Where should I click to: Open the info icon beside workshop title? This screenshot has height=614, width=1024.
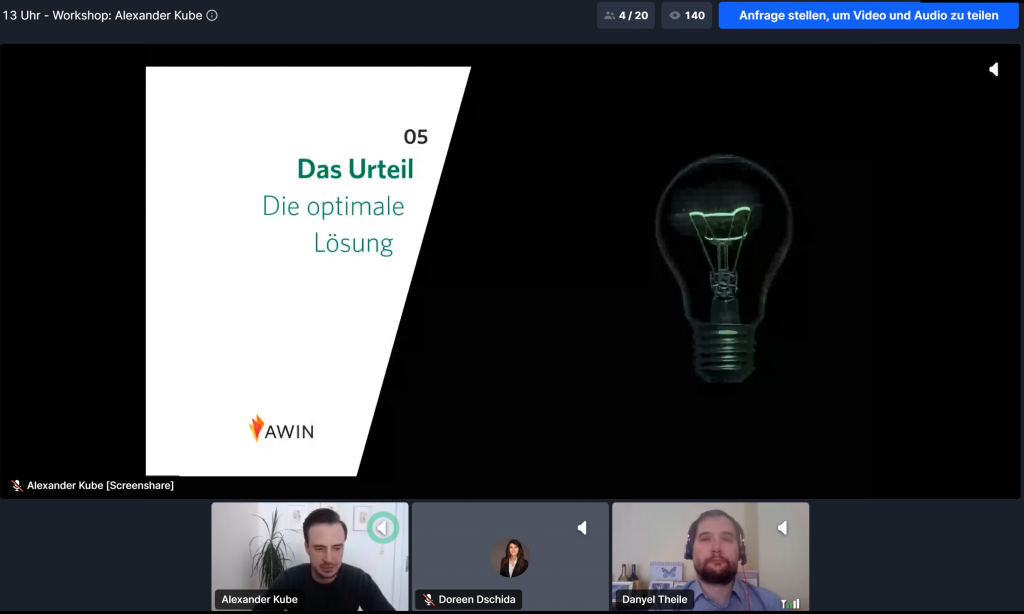pyautogui.click(x=212, y=15)
